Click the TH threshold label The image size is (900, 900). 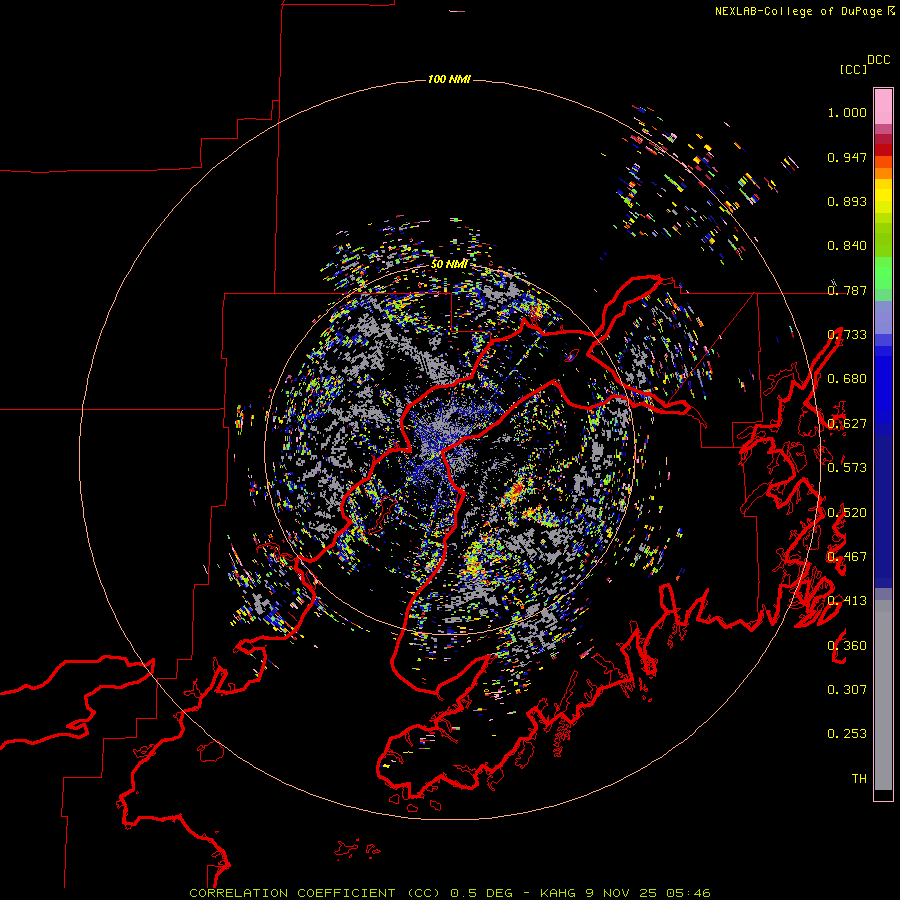[859, 779]
